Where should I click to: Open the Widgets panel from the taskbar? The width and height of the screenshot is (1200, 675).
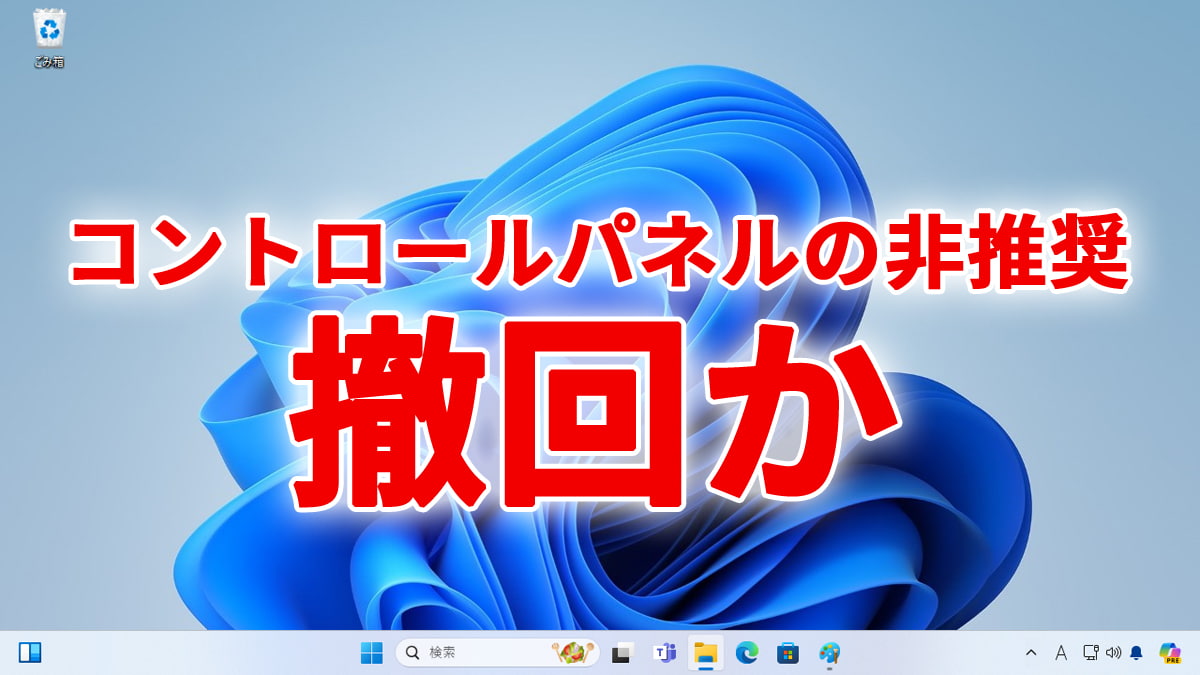pyautogui.click(x=30, y=653)
